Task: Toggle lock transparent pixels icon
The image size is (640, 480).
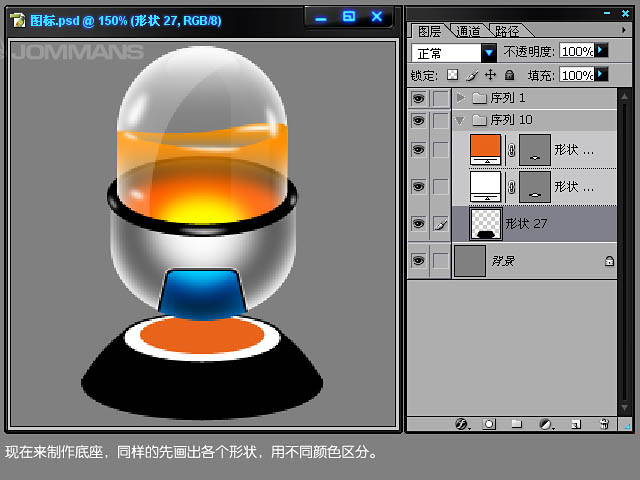Action: click(x=452, y=75)
